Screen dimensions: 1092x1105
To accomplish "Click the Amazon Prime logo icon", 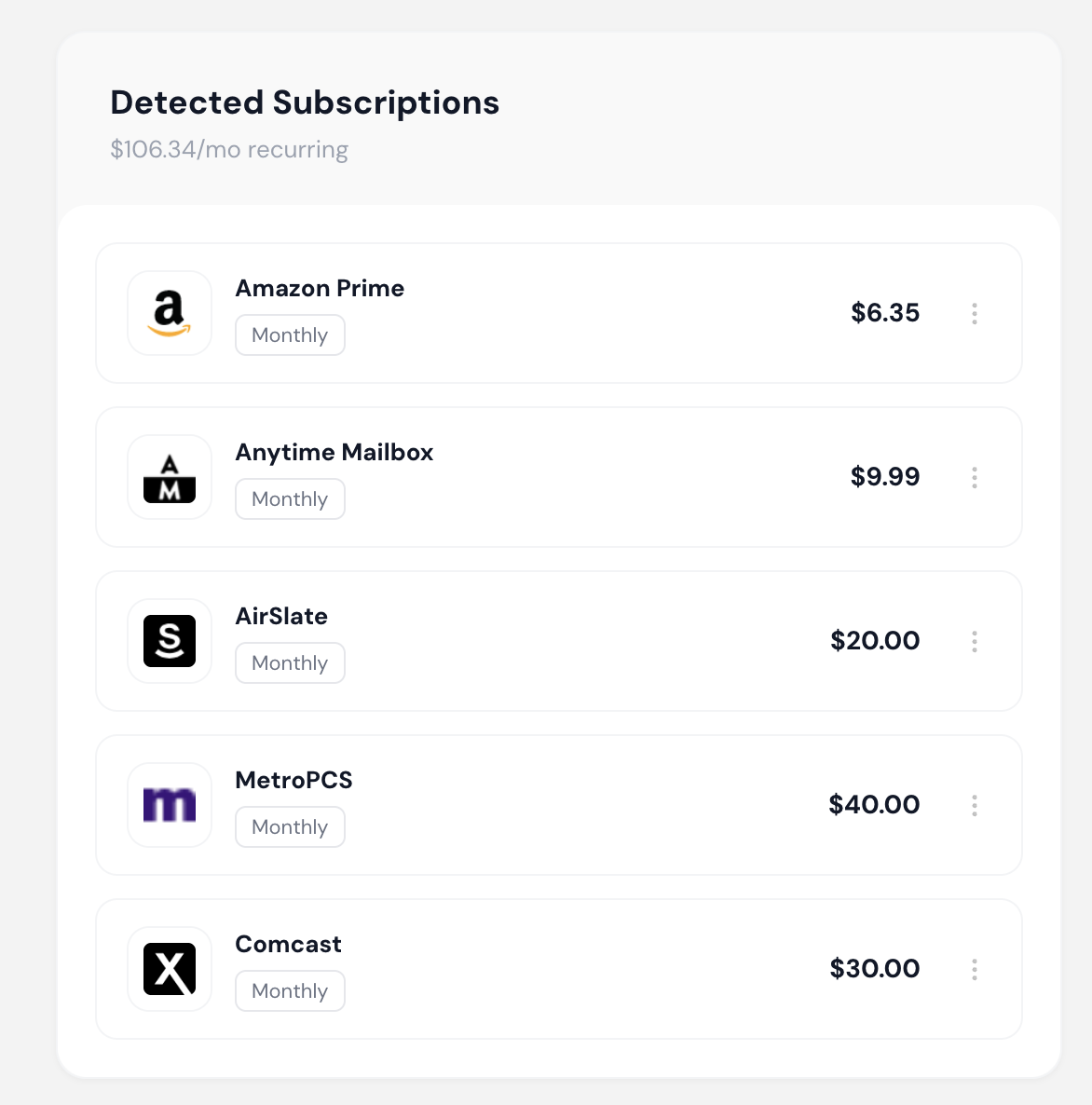I will coord(170,313).
